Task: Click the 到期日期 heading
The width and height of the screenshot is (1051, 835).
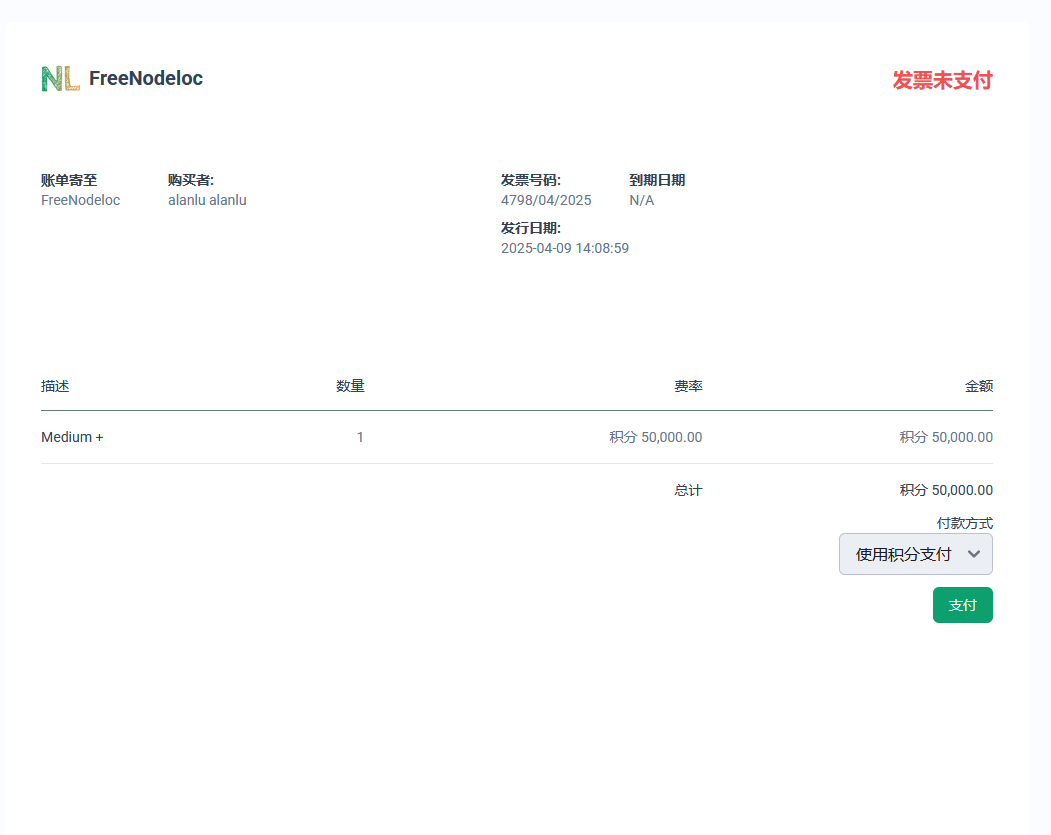Action: 657,180
